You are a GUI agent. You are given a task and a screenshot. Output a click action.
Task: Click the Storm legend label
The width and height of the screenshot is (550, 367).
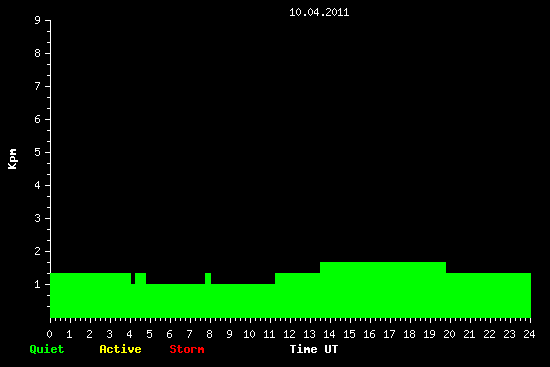tap(187, 349)
